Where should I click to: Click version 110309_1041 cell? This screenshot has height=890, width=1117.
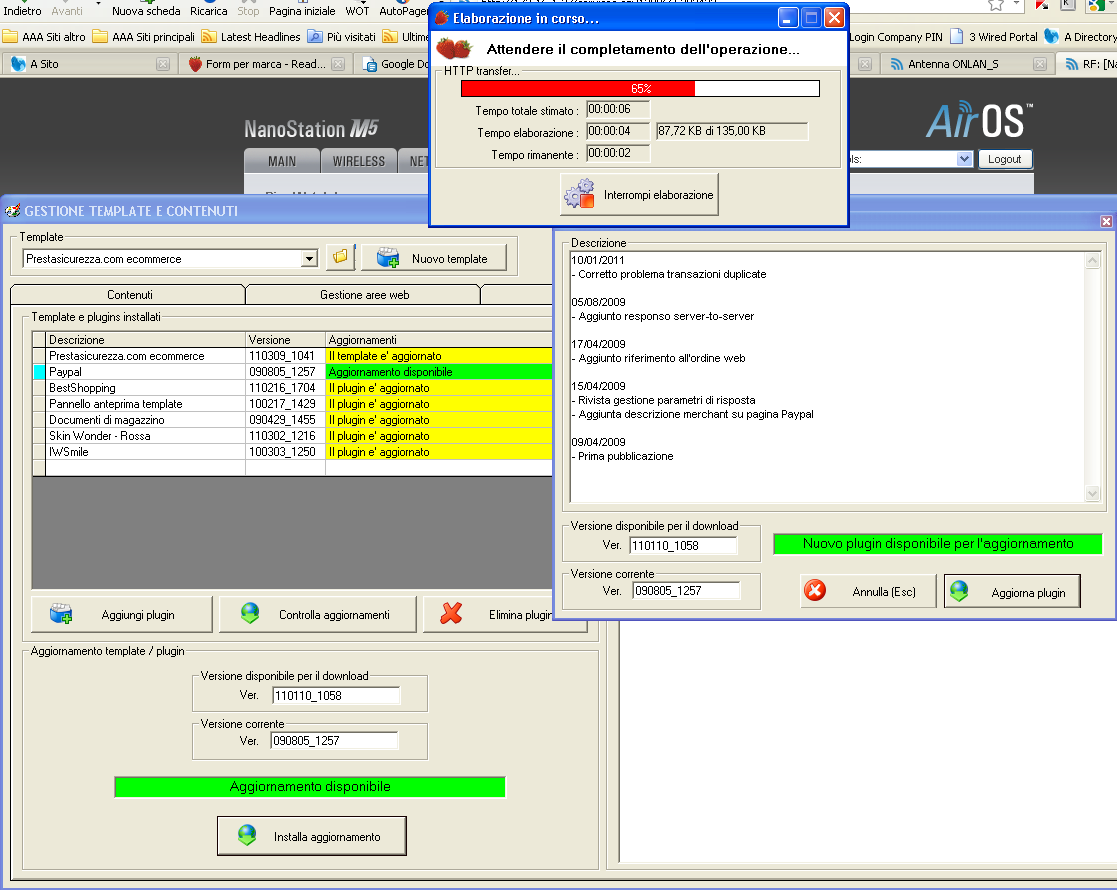[x=285, y=356]
